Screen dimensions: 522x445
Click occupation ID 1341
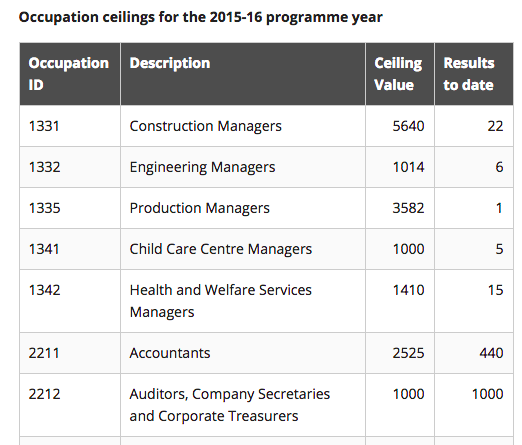pyautogui.click(x=44, y=249)
